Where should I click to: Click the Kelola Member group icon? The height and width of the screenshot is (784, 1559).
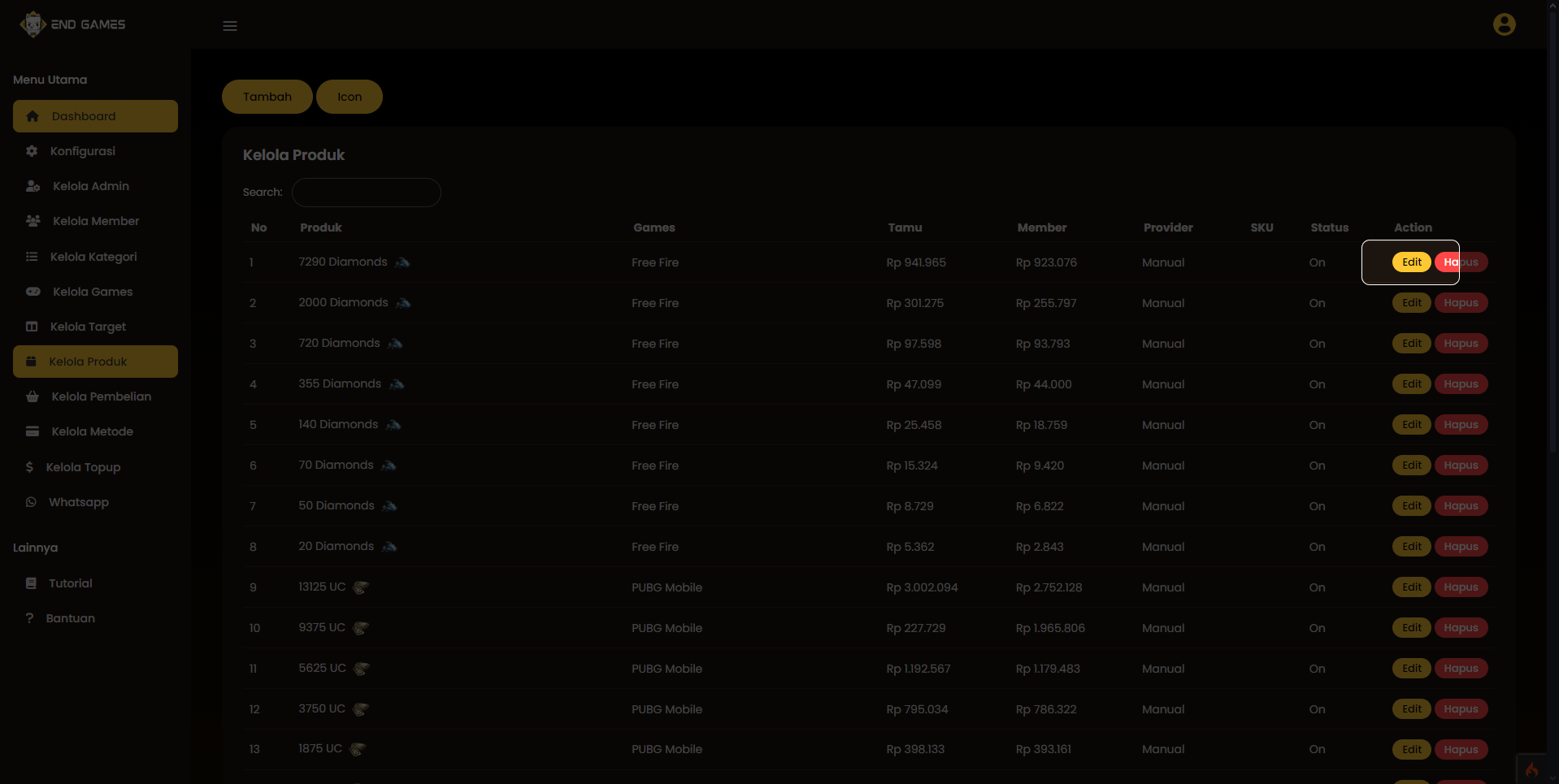tap(33, 221)
